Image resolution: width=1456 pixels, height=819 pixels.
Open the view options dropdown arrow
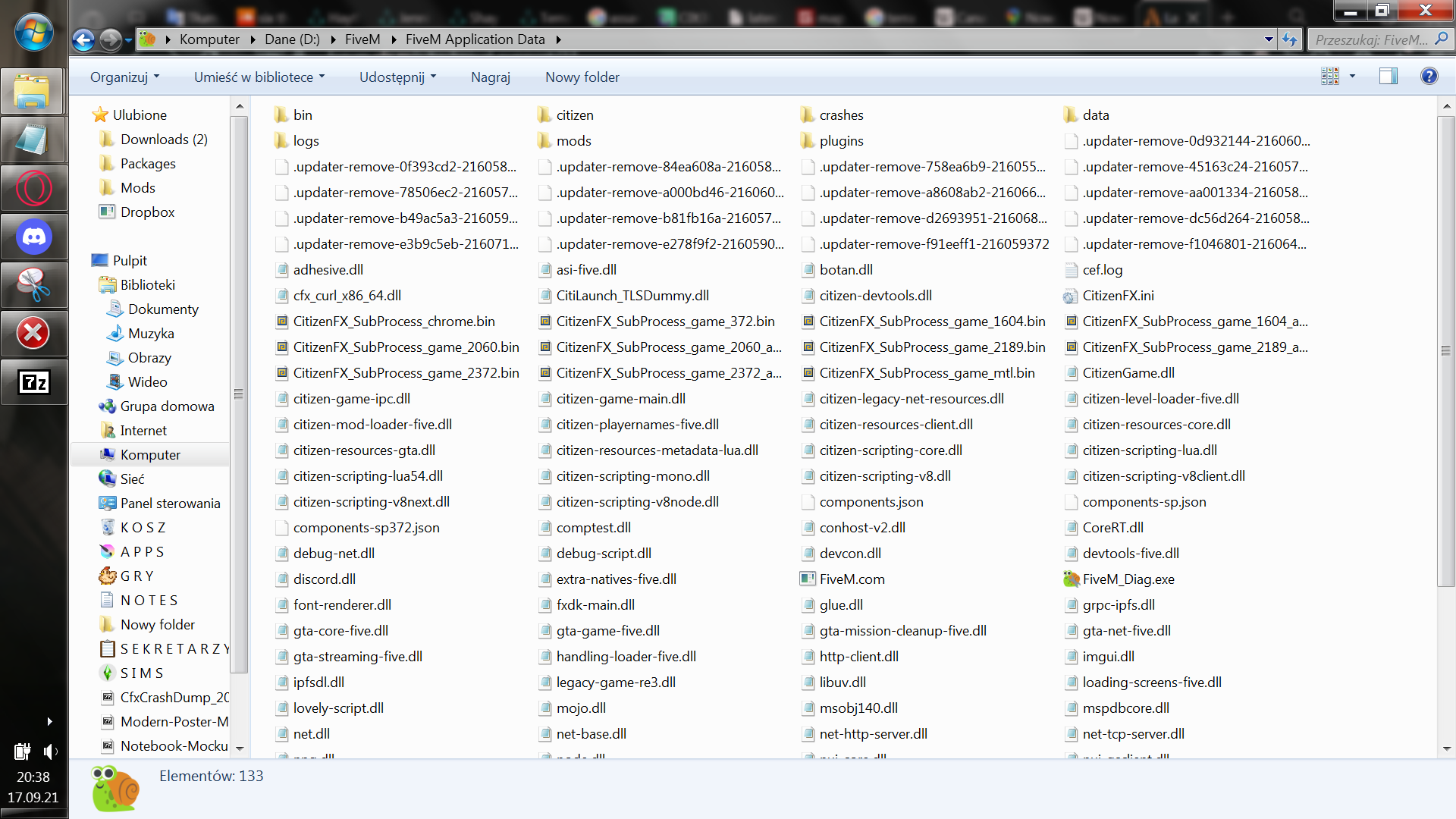click(x=1352, y=76)
